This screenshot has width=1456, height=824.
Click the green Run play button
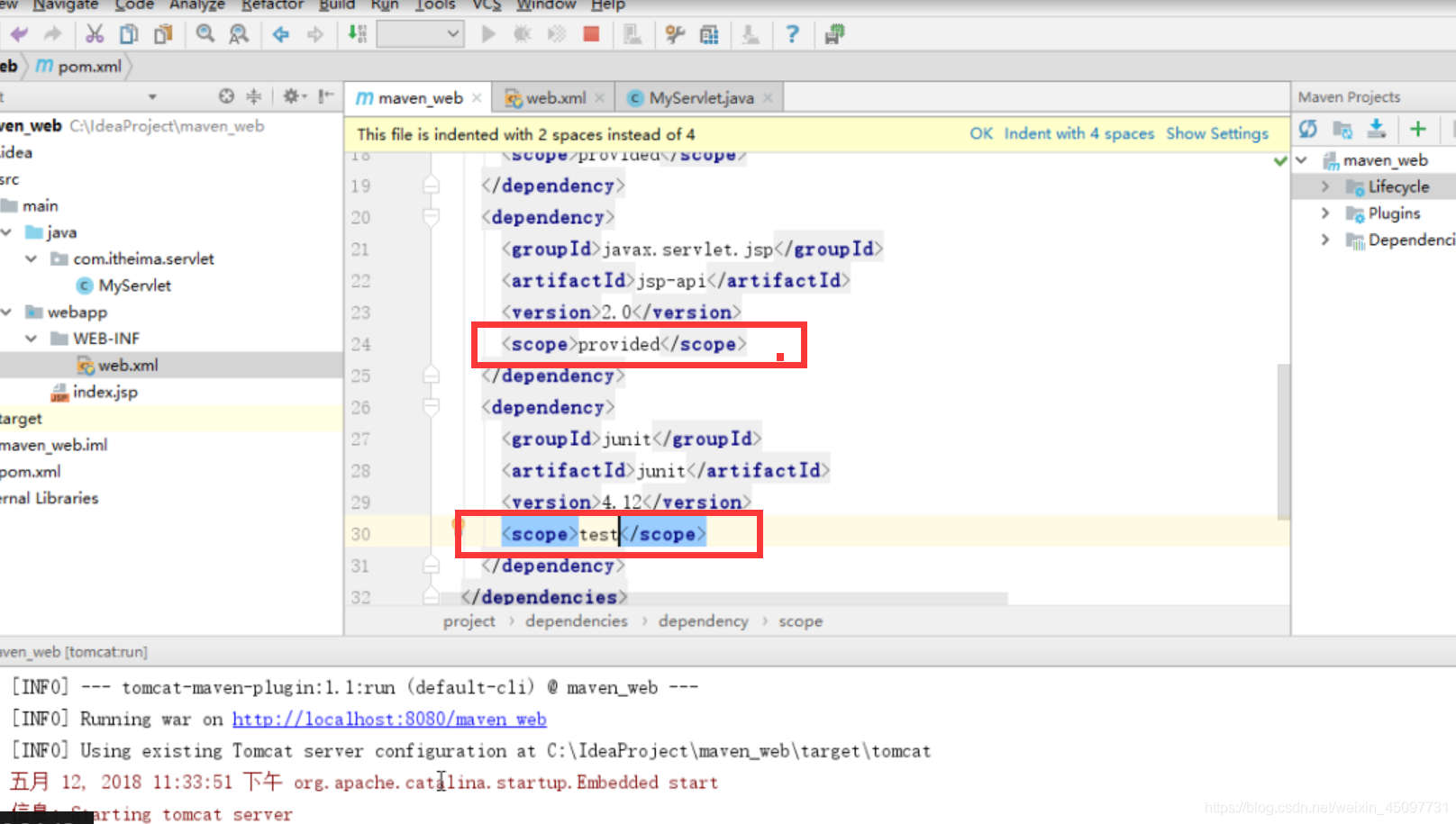tap(488, 35)
